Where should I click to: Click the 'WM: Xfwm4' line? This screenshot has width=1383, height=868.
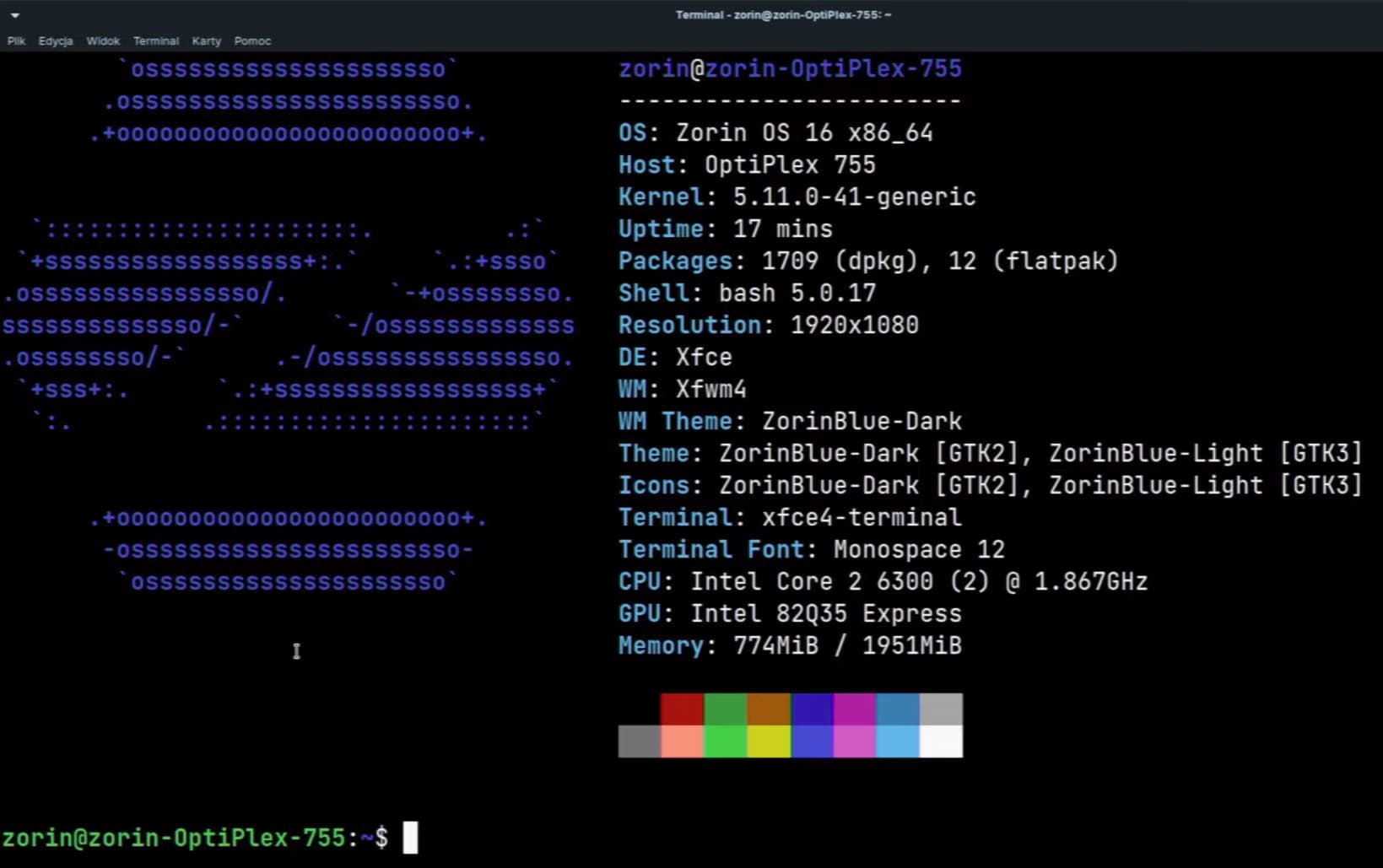[x=683, y=390]
